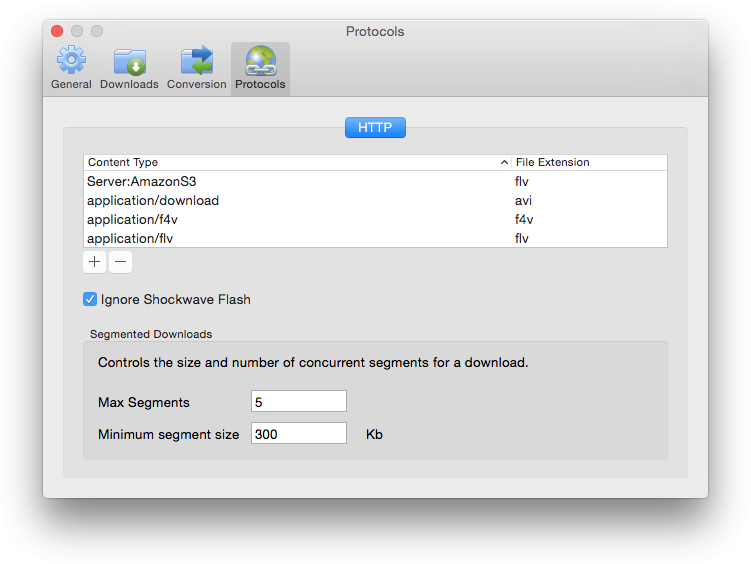Click the Max Segments input field
The height and width of the screenshot is (564, 751).
coord(299,401)
